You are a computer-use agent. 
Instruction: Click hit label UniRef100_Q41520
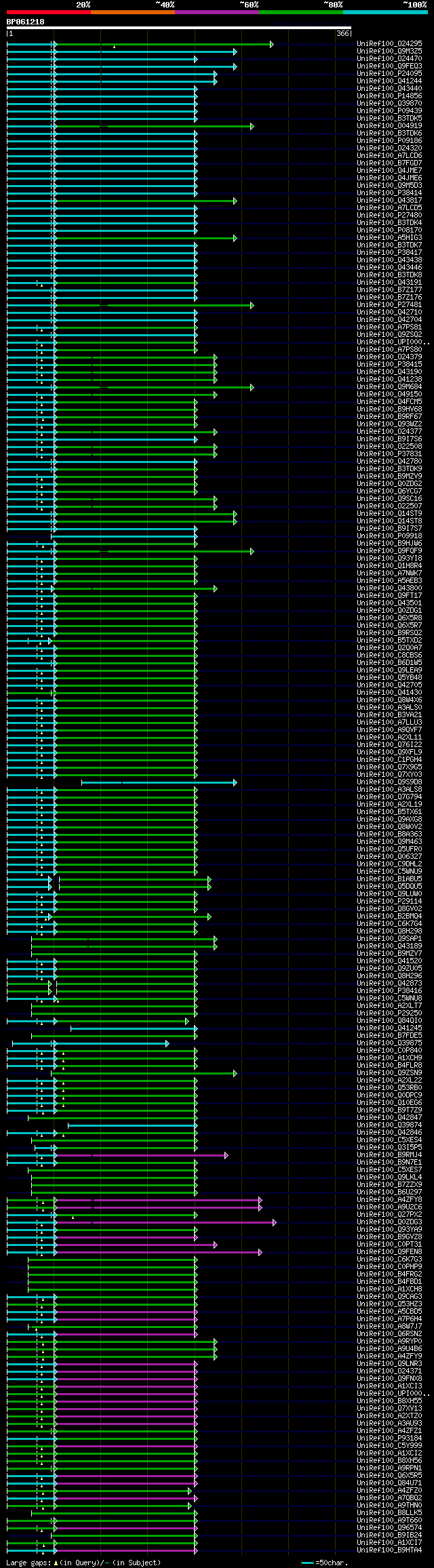(389, 961)
